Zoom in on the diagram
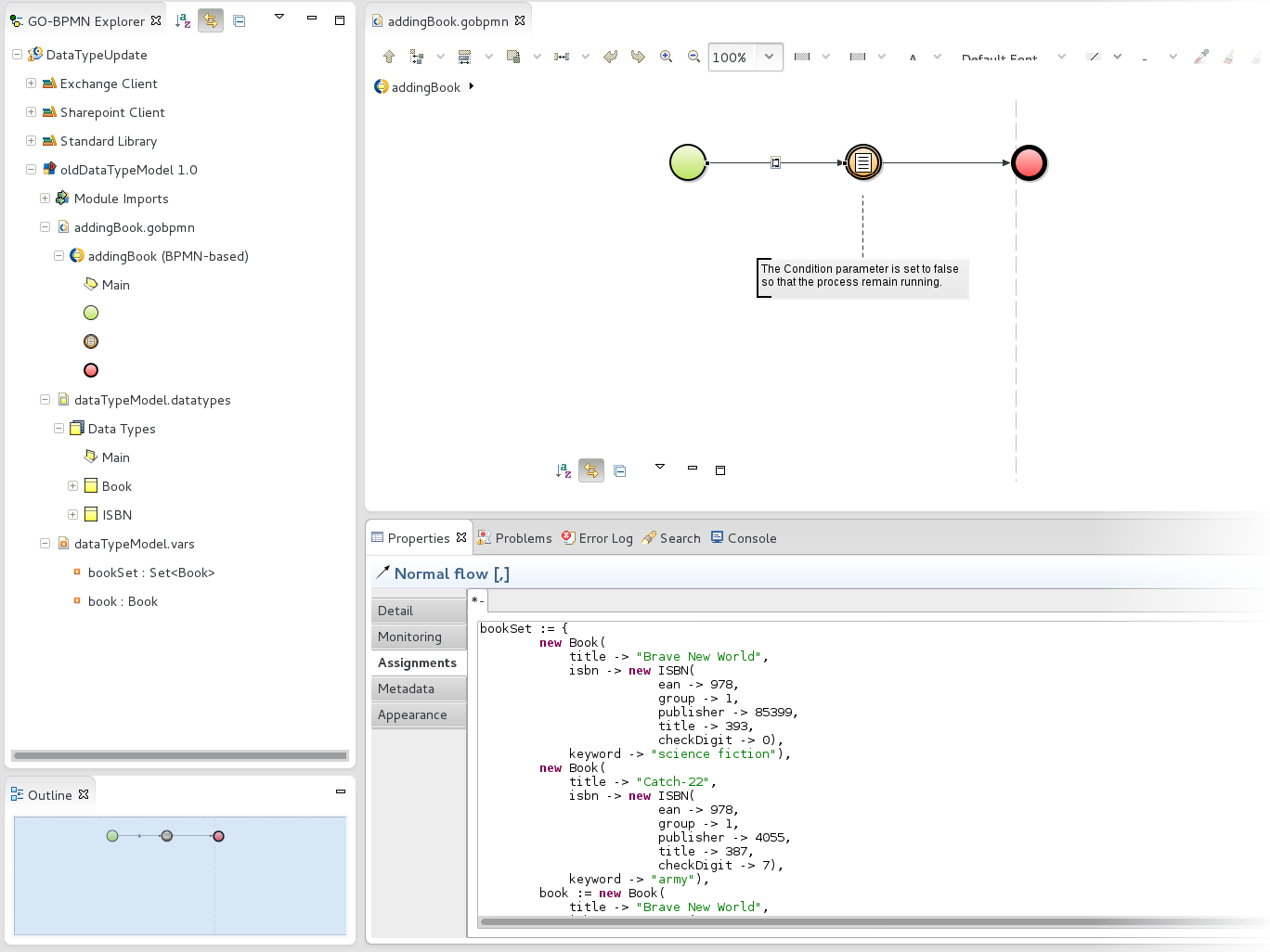Screen dimensions: 1270x952 [666, 57]
